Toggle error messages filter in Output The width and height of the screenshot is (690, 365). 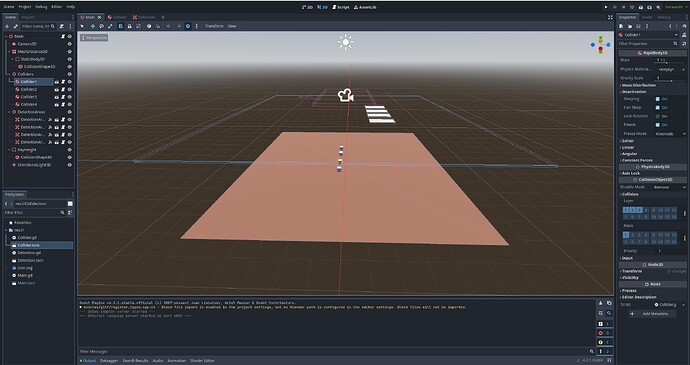pos(604,333)
